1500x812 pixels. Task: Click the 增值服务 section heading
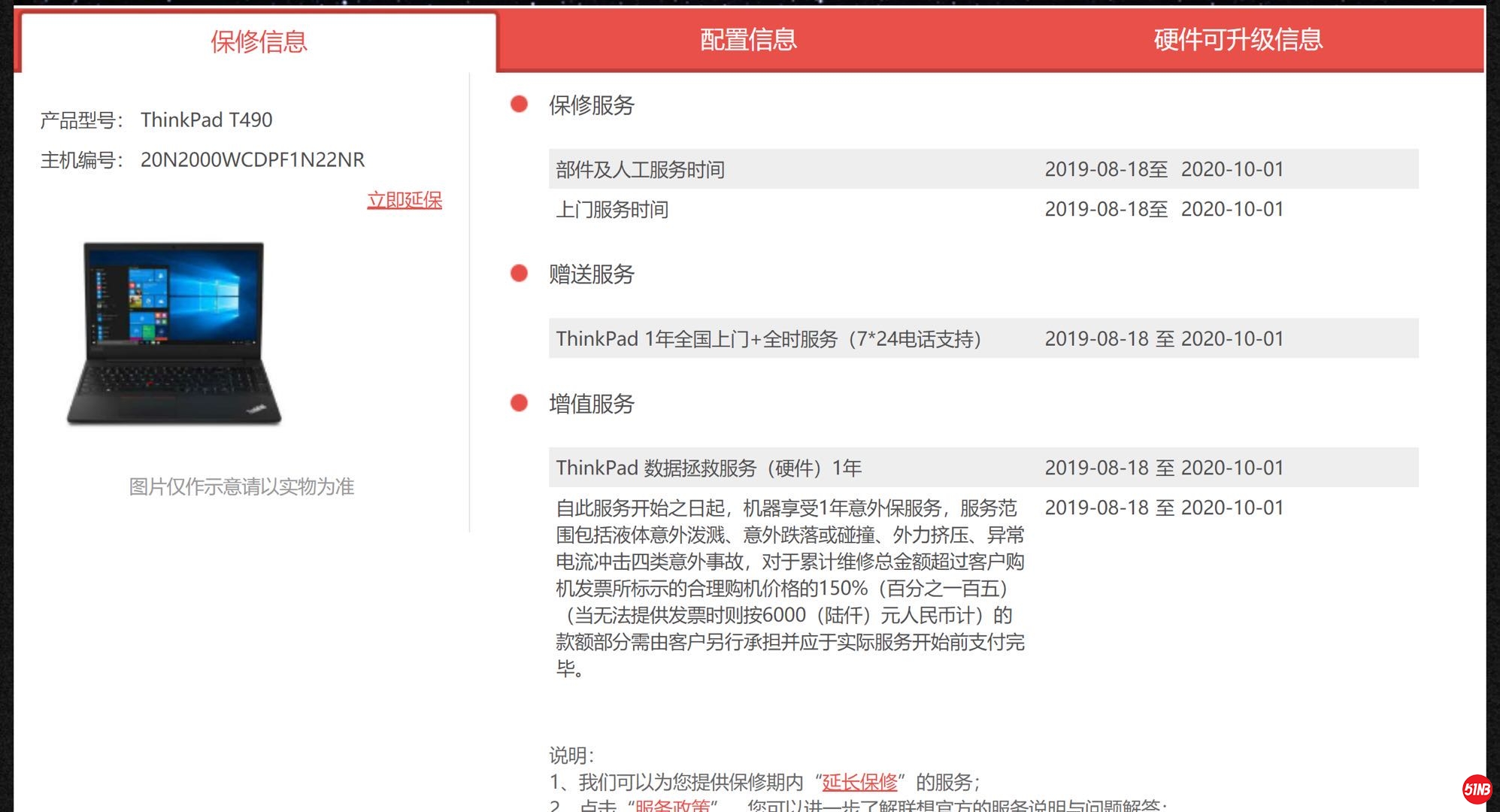coord(592,404)
